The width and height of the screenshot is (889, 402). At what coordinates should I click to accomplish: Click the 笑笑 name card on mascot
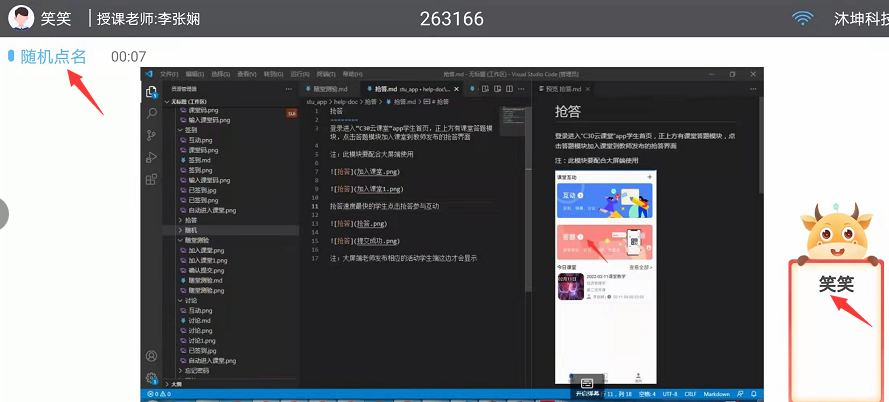pos(836,284)
